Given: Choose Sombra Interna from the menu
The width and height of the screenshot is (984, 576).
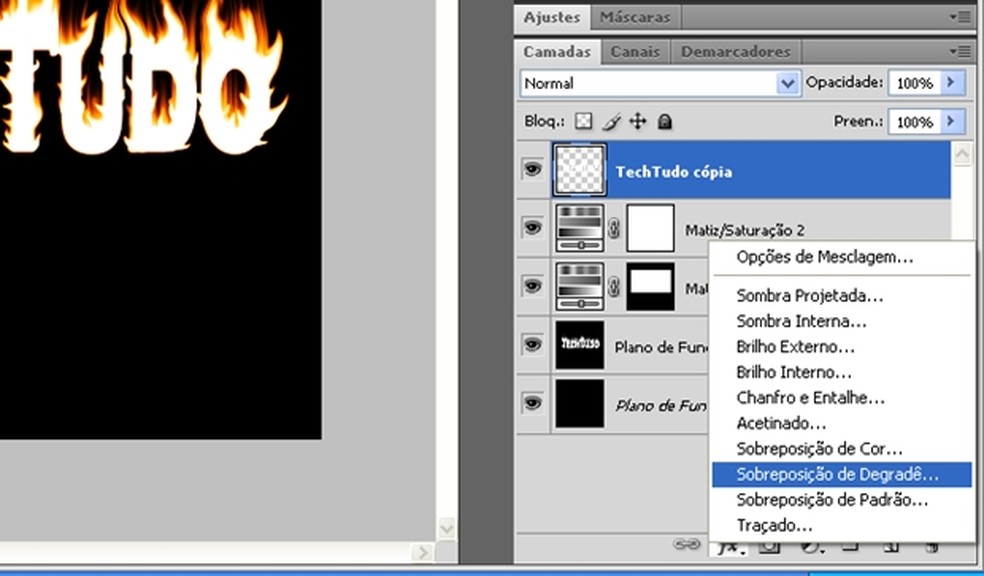Looking at the screenshot, I should (842, 321).
